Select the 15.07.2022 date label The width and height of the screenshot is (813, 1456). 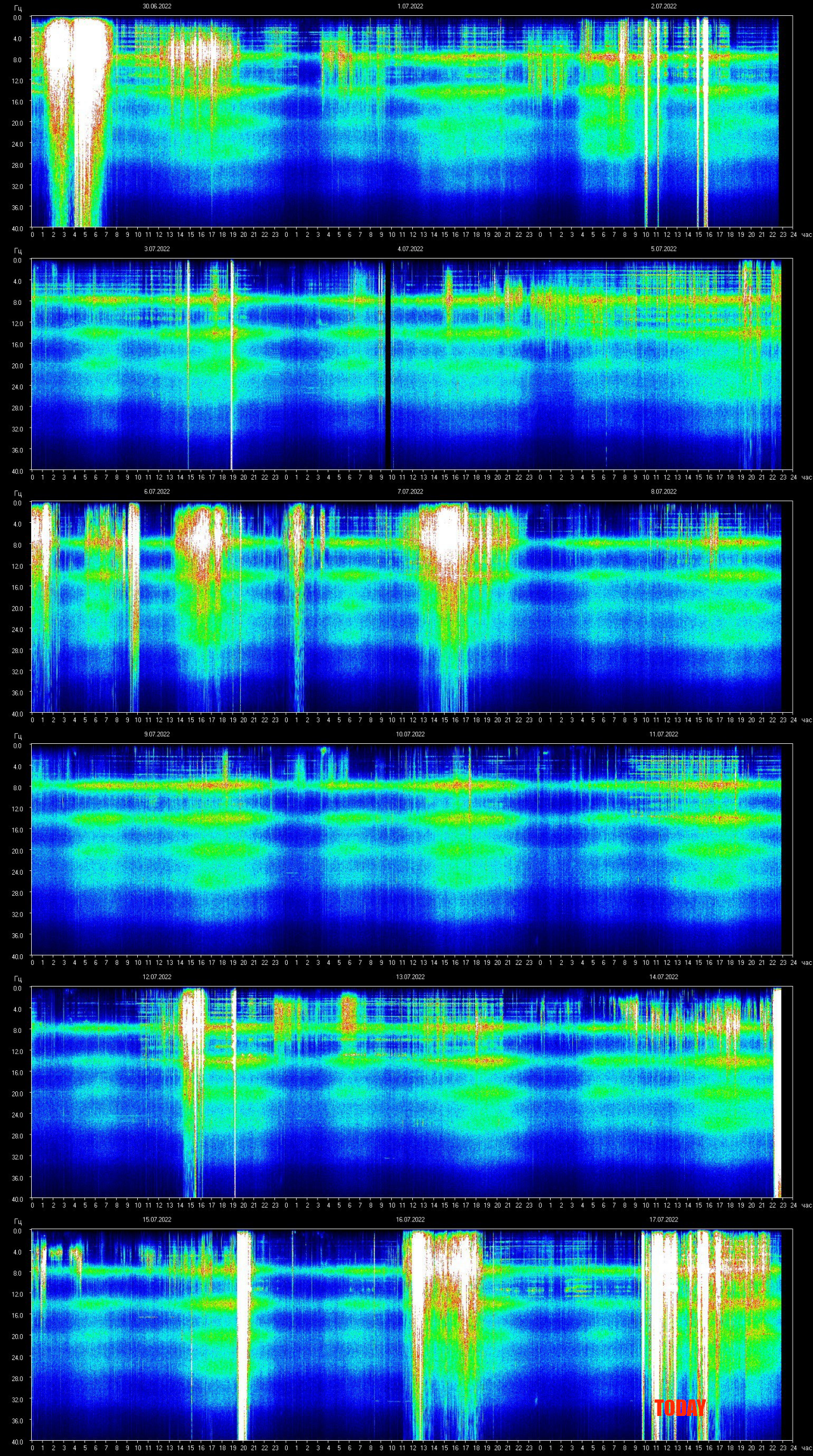(x=157, y=1220)
